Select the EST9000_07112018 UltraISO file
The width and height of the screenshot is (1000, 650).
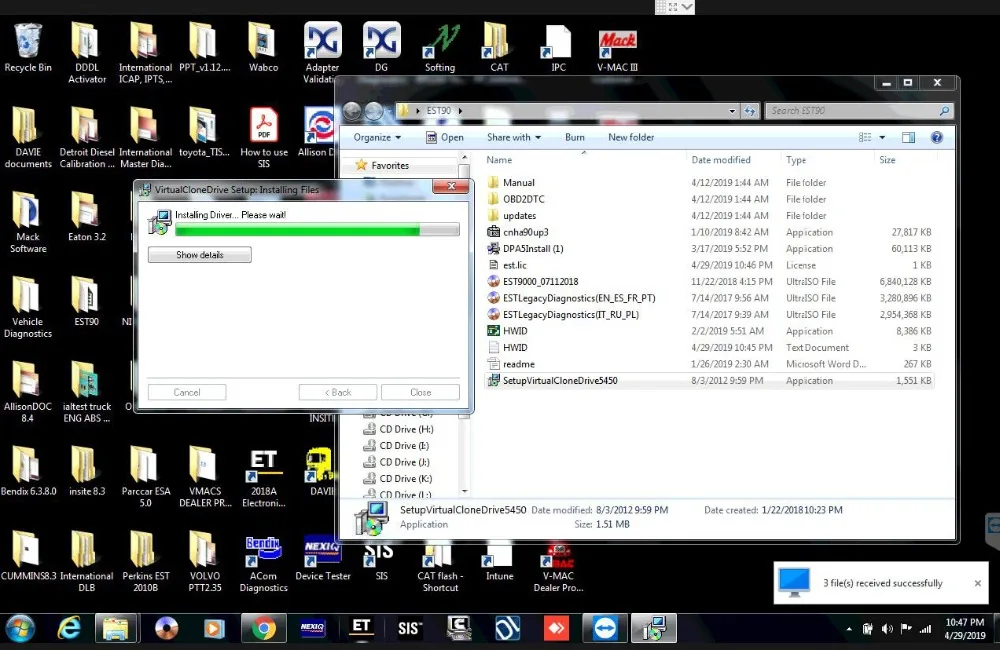click(x=708, y=281)
